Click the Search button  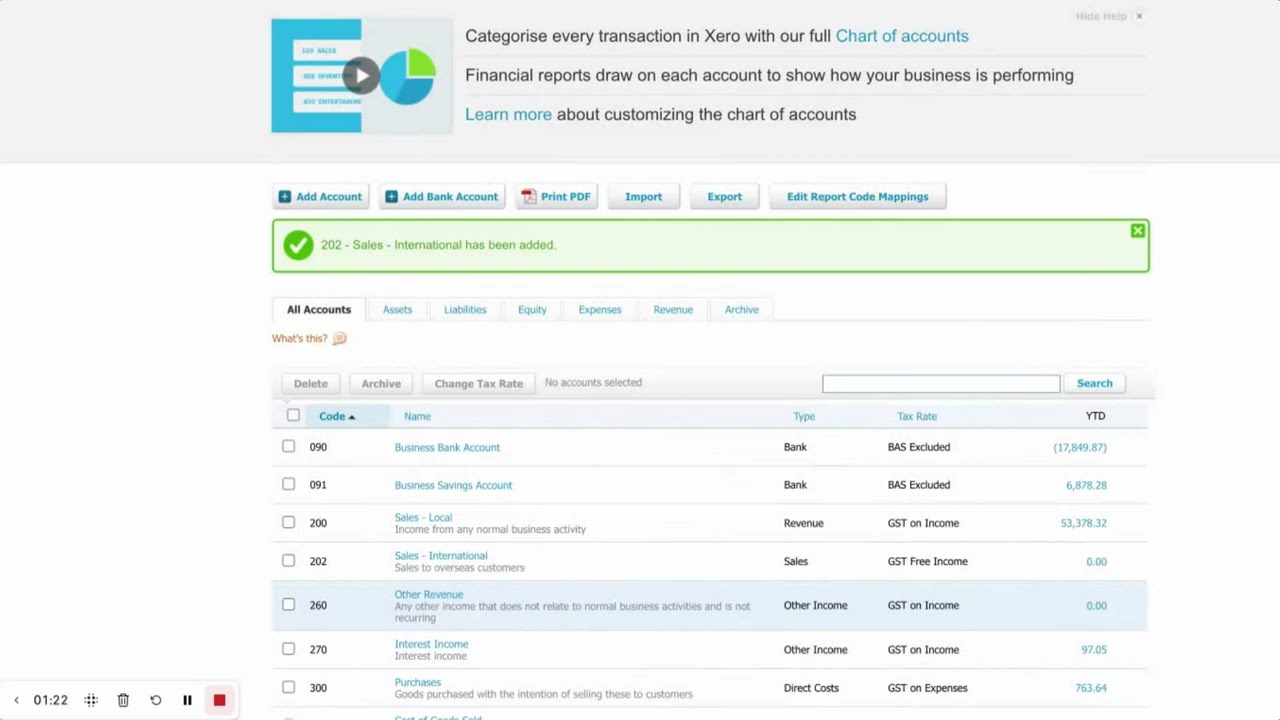(x=1095, y=384)
